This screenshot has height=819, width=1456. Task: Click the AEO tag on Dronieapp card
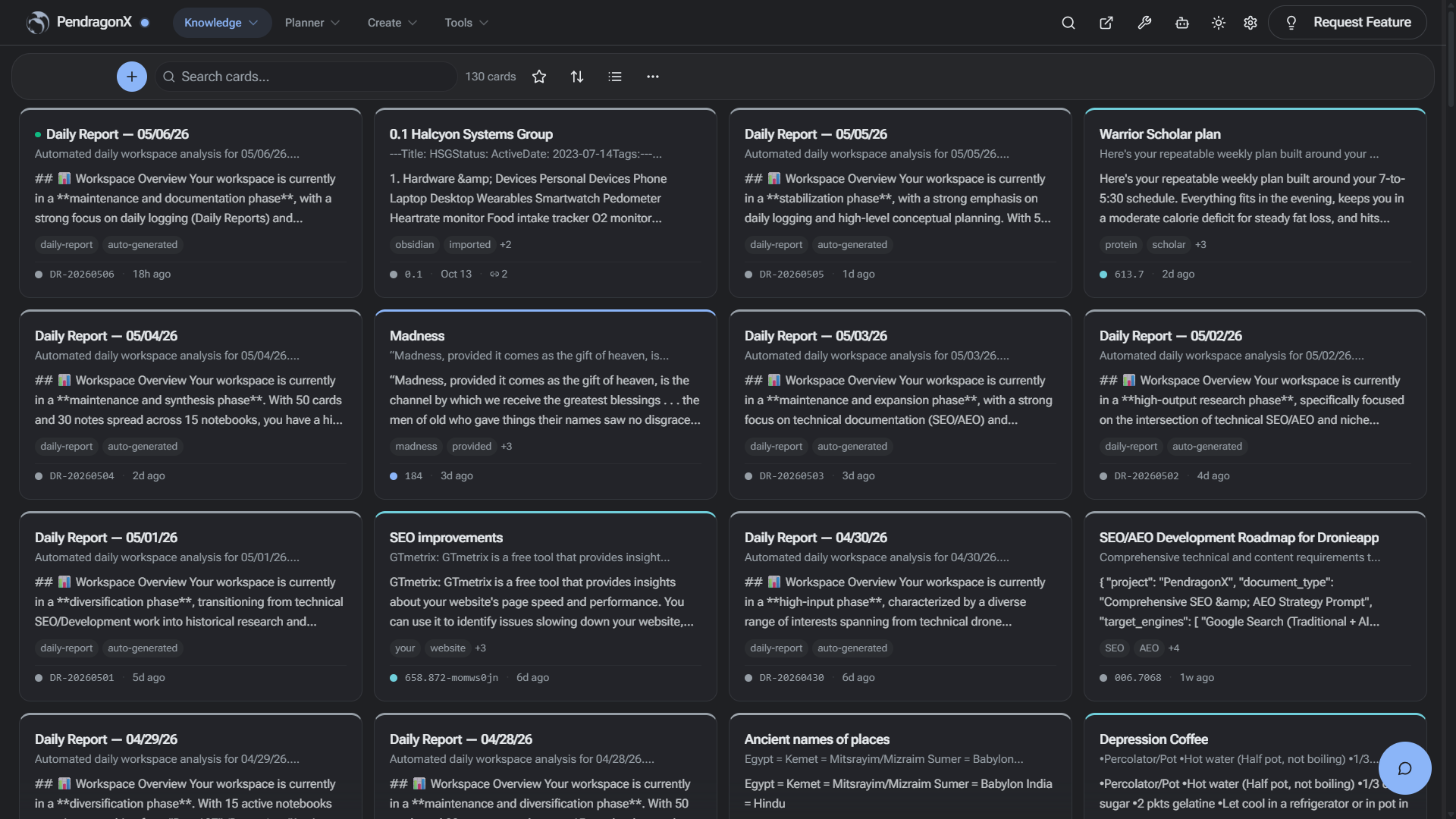[x=1149, y=648]
